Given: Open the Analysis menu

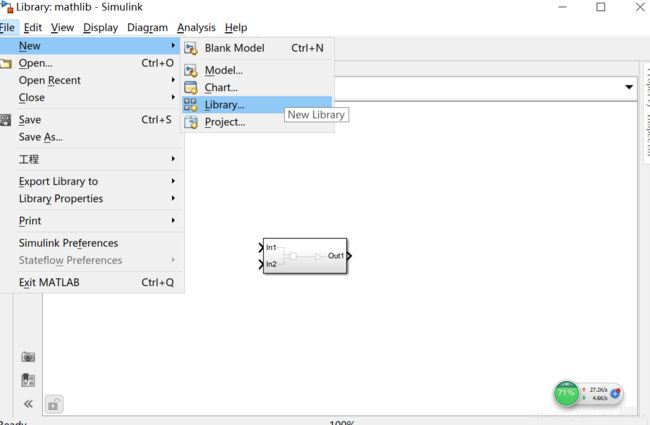Looking at the screenshot, I should pyautogui.click(x=196, y=28).
